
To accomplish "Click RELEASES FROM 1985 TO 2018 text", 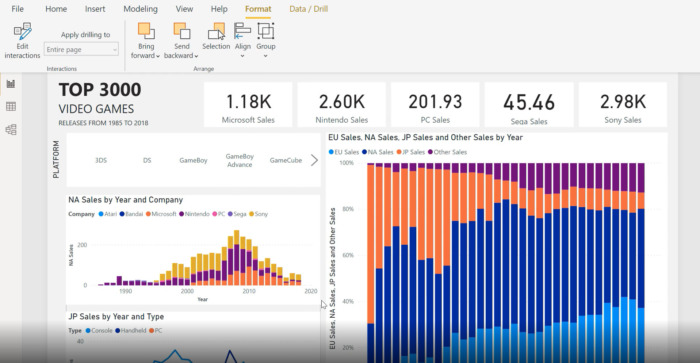I will (103, 123).
